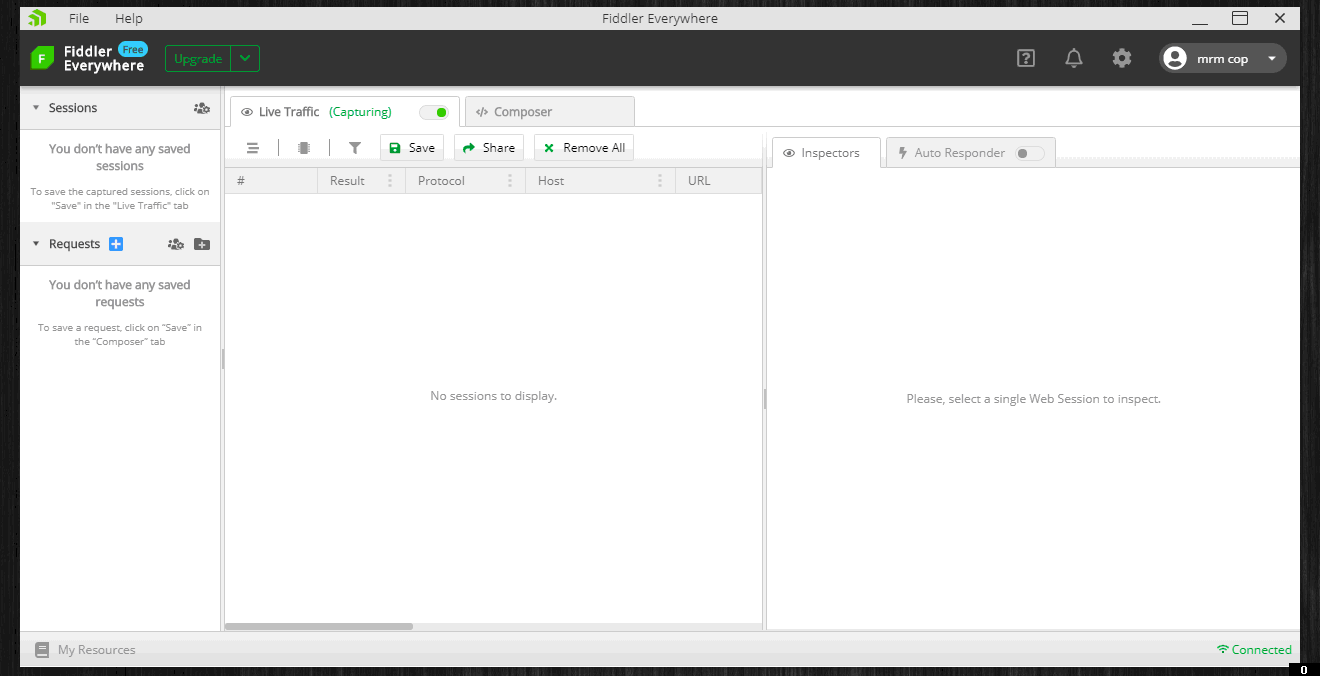1320x676 pixels.
Task: Click the Fiddler Everywhere logo icon
Action: coord(41,58)
